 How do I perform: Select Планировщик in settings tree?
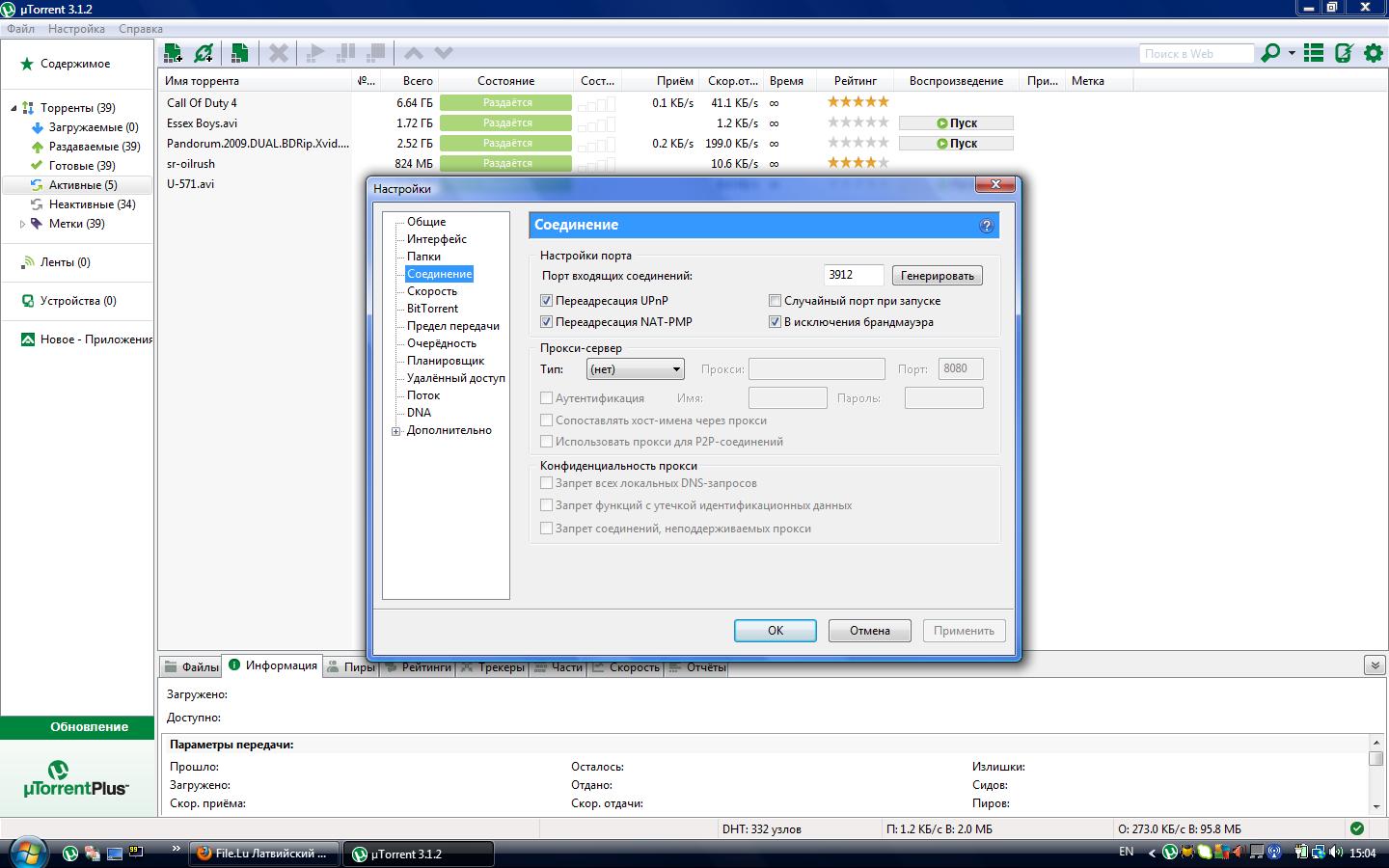[446, 361]
